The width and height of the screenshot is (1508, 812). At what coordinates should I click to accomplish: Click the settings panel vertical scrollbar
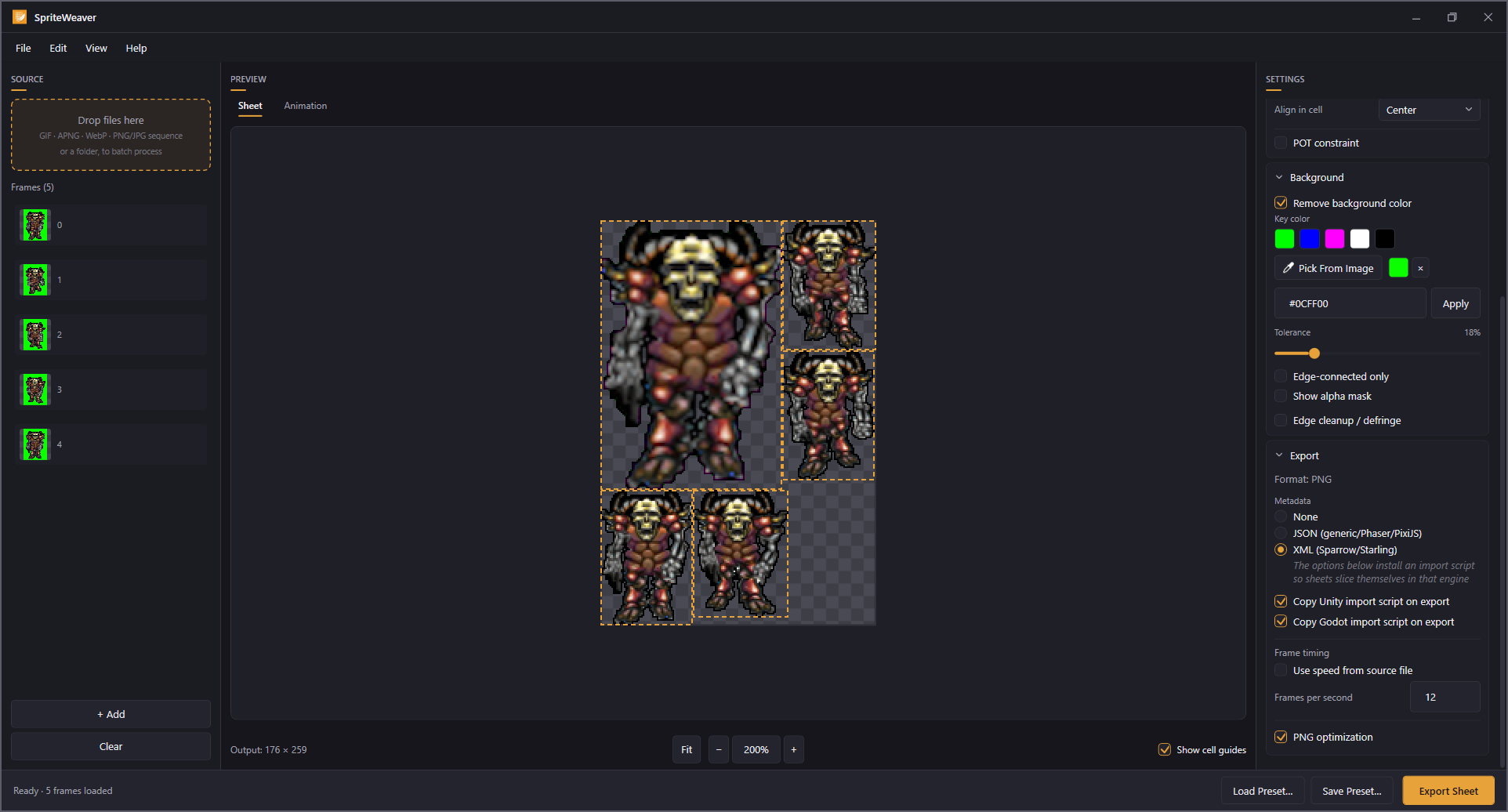click(1502, 533)
